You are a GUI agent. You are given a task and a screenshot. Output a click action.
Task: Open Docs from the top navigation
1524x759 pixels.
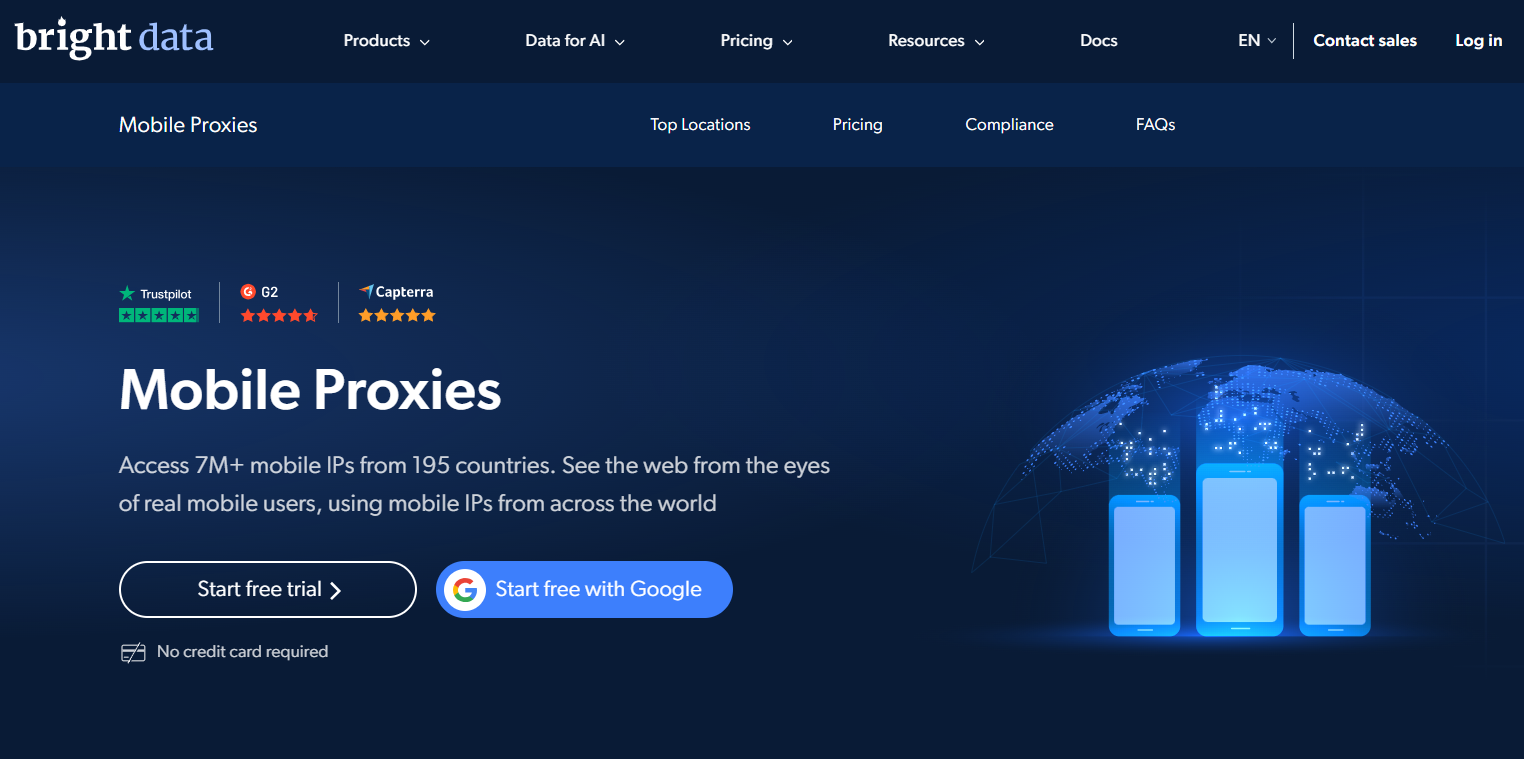[x=1099, y=41]
